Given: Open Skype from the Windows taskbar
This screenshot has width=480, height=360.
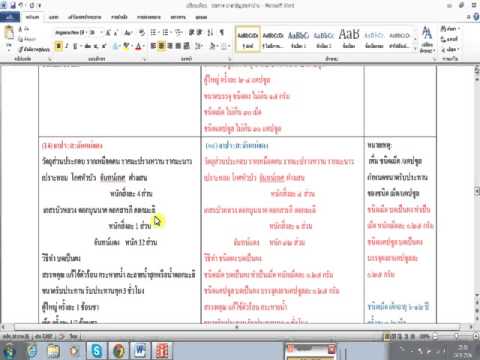Looking at the screenshot, I should [97, 350].
